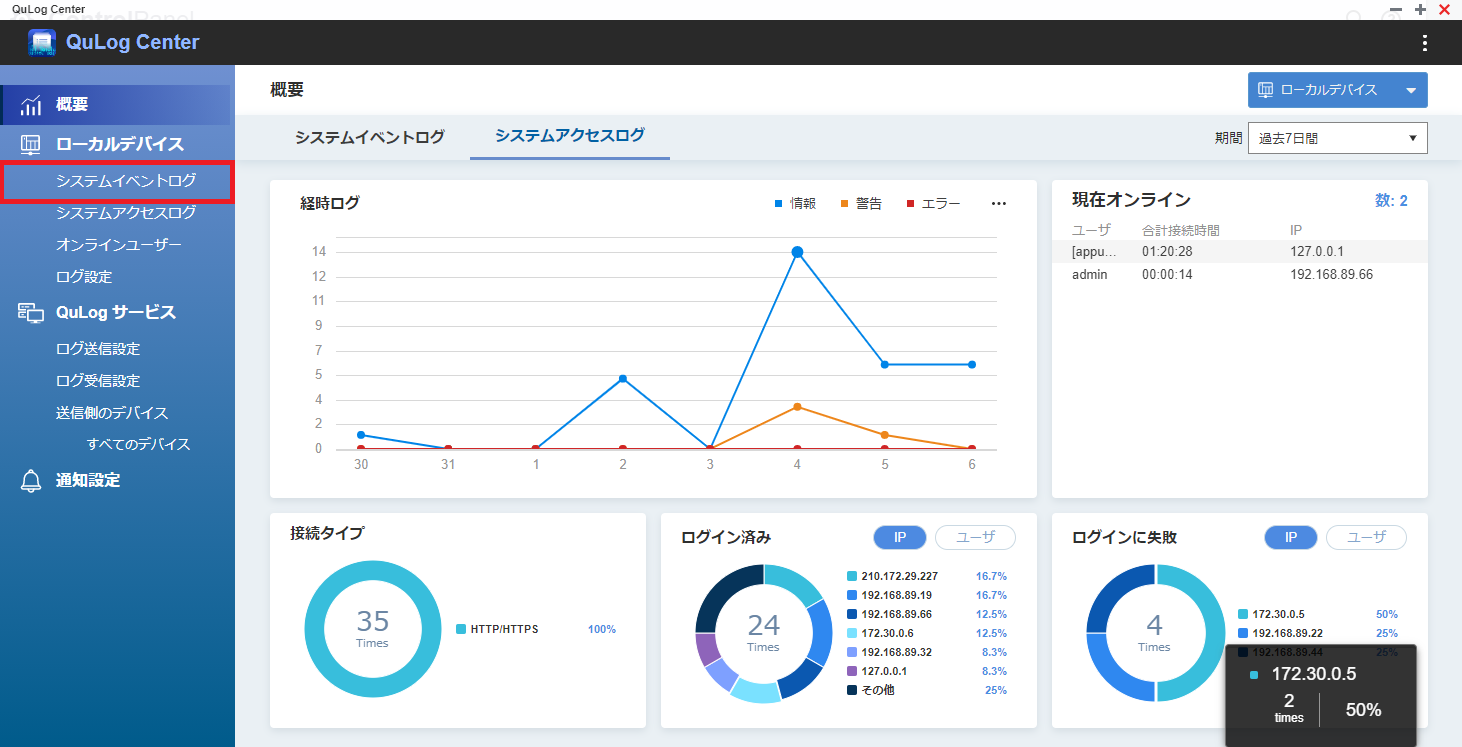
Task: Click the 情報 data point at day 2
Action: pos(623,379)
